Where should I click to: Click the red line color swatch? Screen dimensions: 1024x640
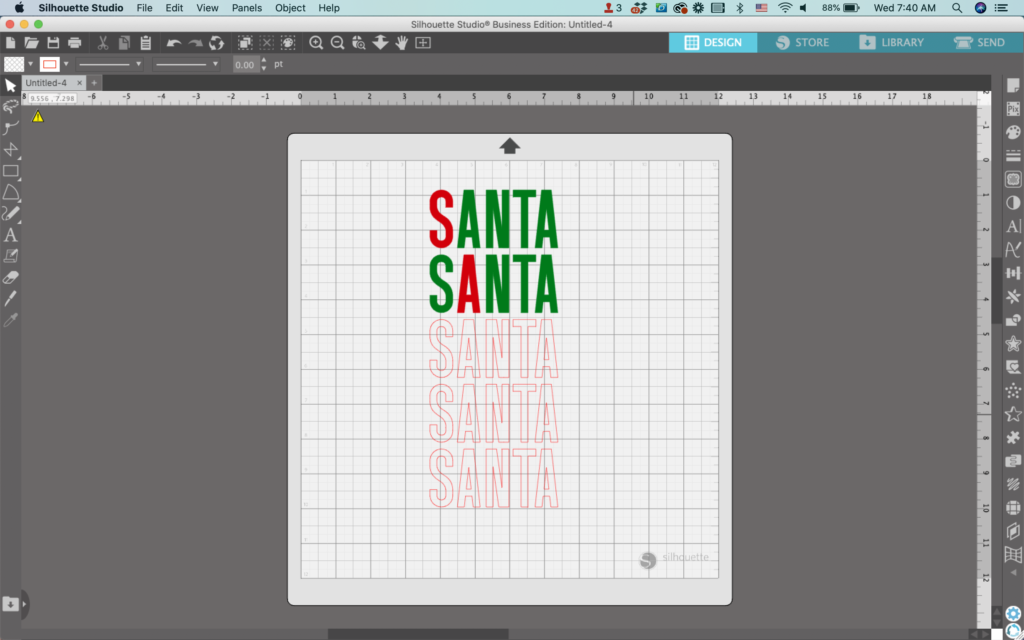click(x=50, y=64)
